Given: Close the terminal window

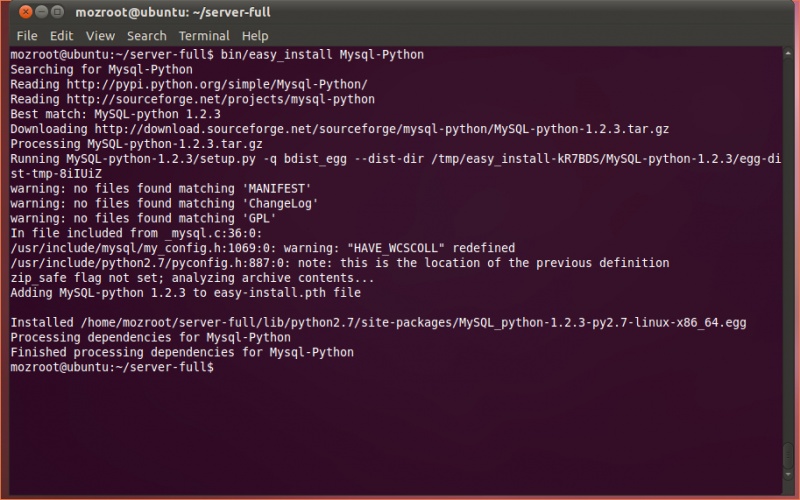Looking at the screenshot, I should click(x=26, y=11).
